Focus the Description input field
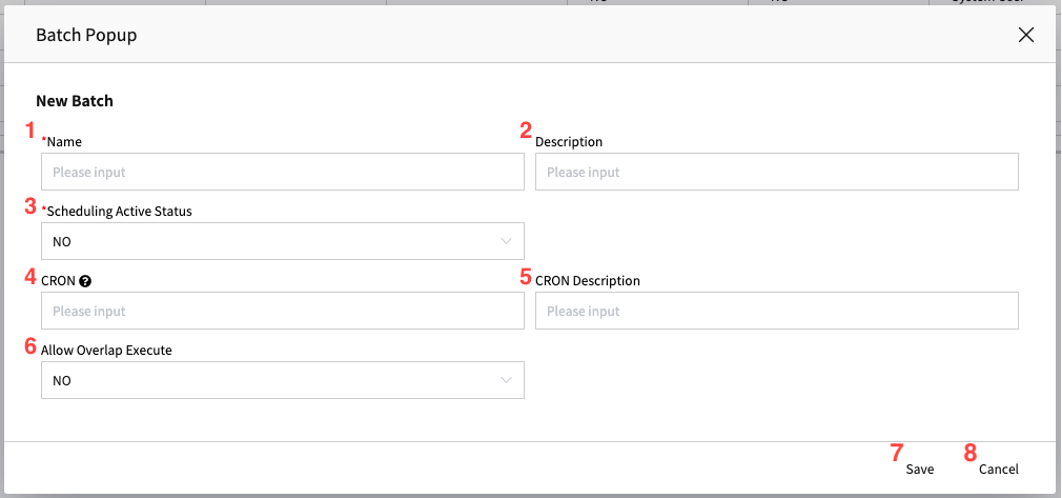 click(x=777, y=171)
